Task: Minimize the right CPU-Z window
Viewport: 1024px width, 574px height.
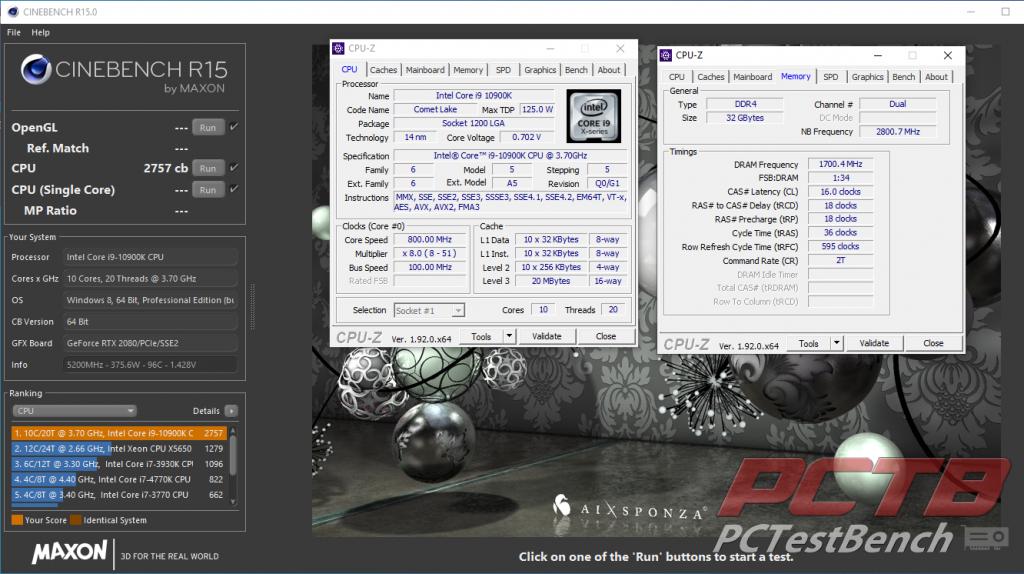Action: click(878, 56)
